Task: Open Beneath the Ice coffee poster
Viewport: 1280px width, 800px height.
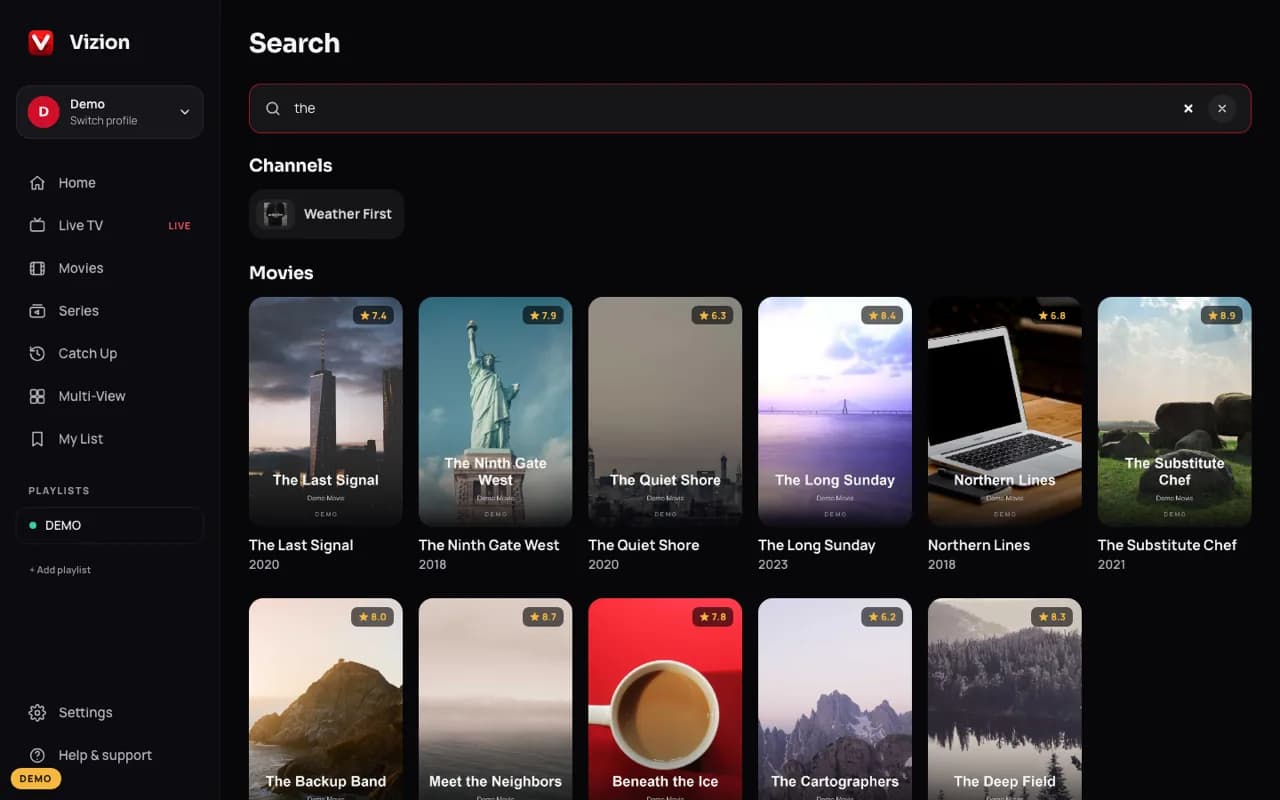Action: (x=665, y=699)
